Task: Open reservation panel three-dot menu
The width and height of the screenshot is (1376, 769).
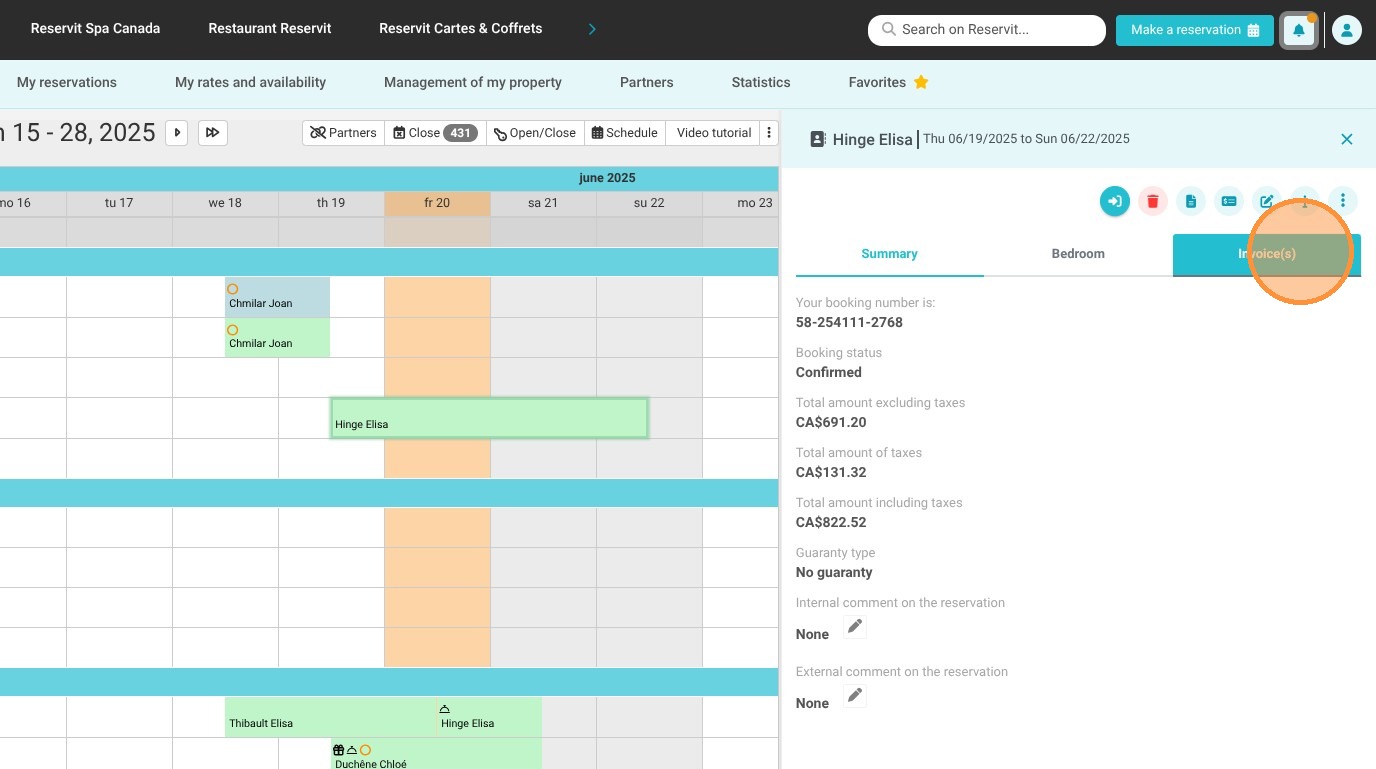Action: click(x=1342, y=201)
